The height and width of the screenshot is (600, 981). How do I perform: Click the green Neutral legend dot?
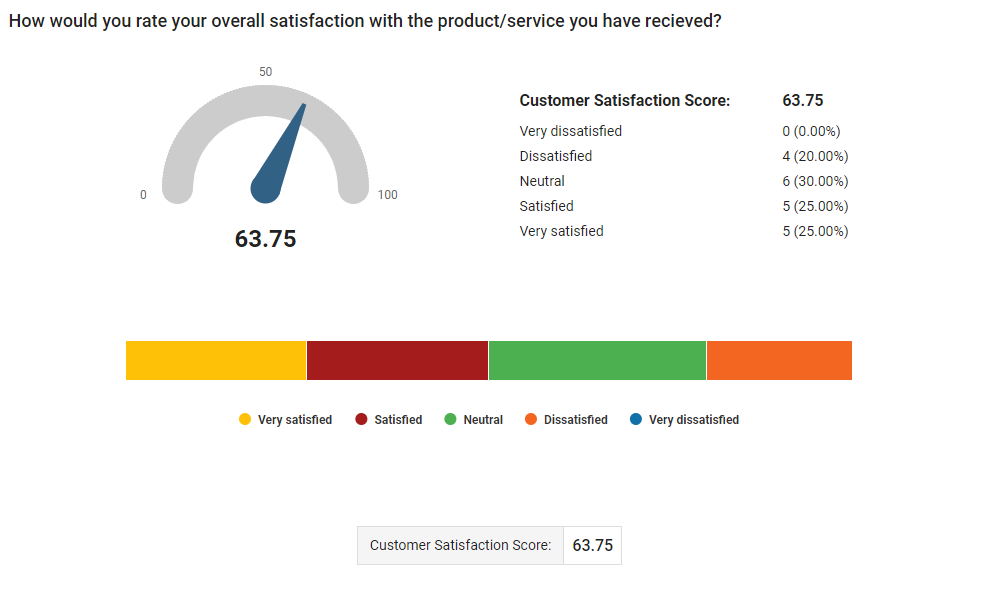pos(450,419)
